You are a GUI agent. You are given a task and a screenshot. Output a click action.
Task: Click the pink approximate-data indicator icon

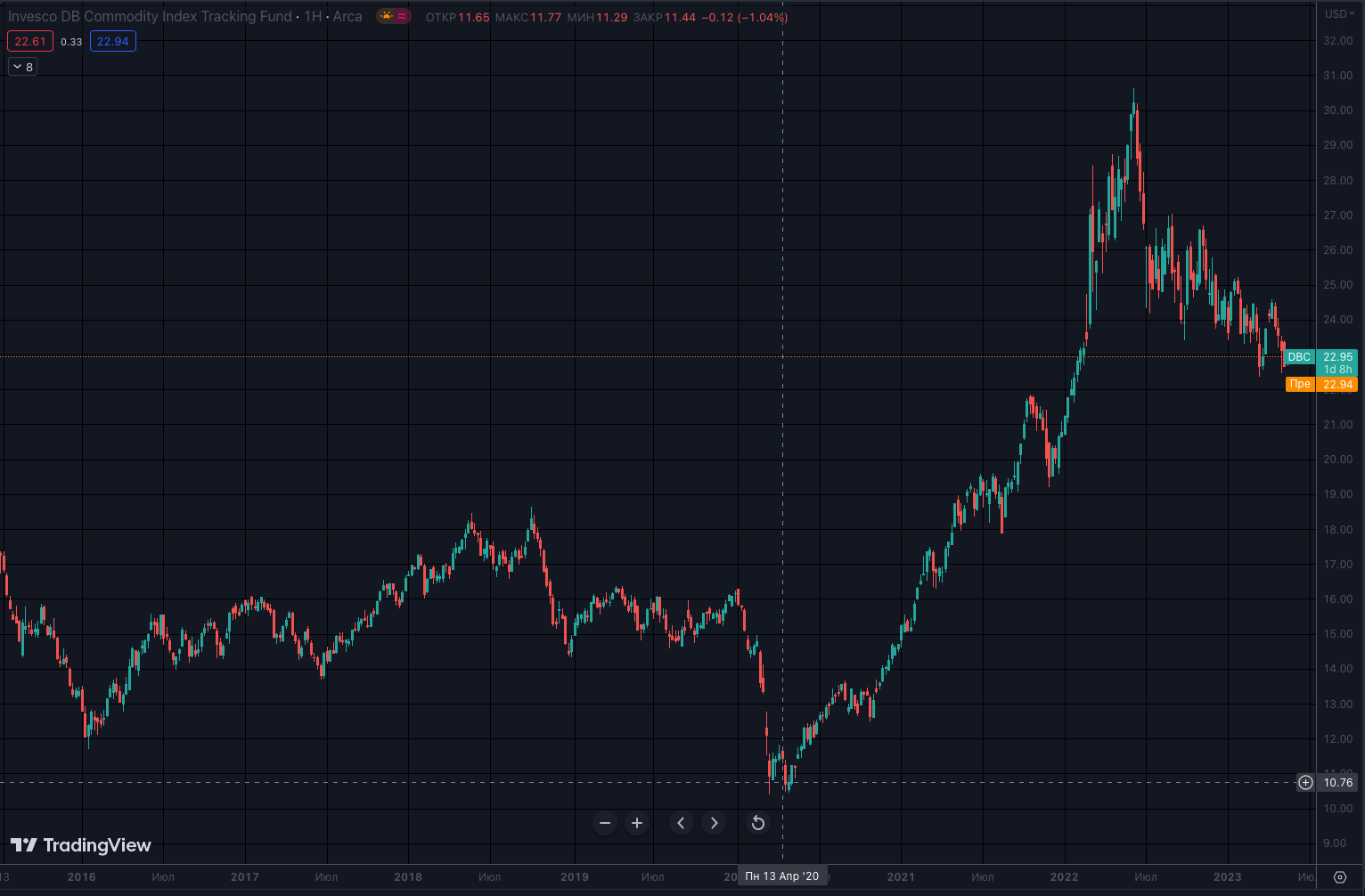point(403,16)
